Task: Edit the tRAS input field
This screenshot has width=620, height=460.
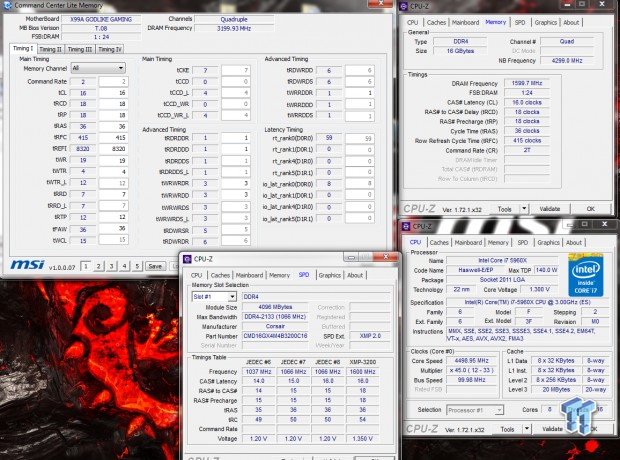Action: pyautogui.click(x=113, y=126)
